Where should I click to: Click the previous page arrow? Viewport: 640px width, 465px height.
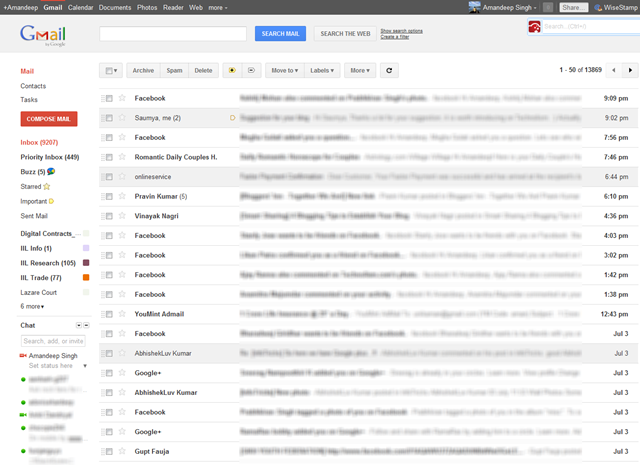point(610,71)
